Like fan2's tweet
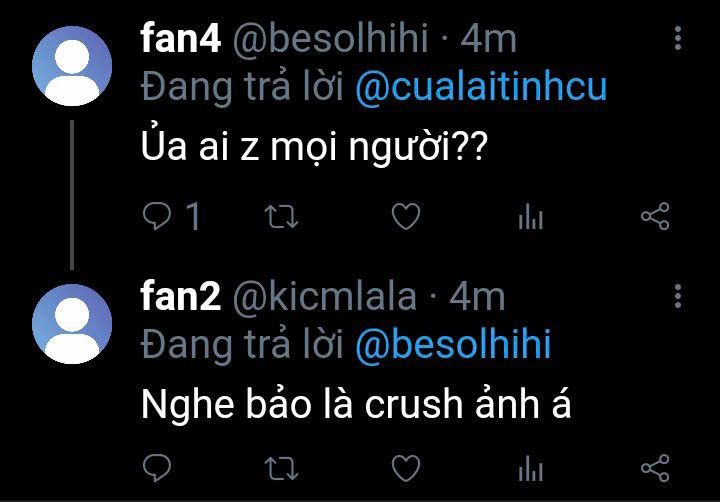 pos(405,468)
